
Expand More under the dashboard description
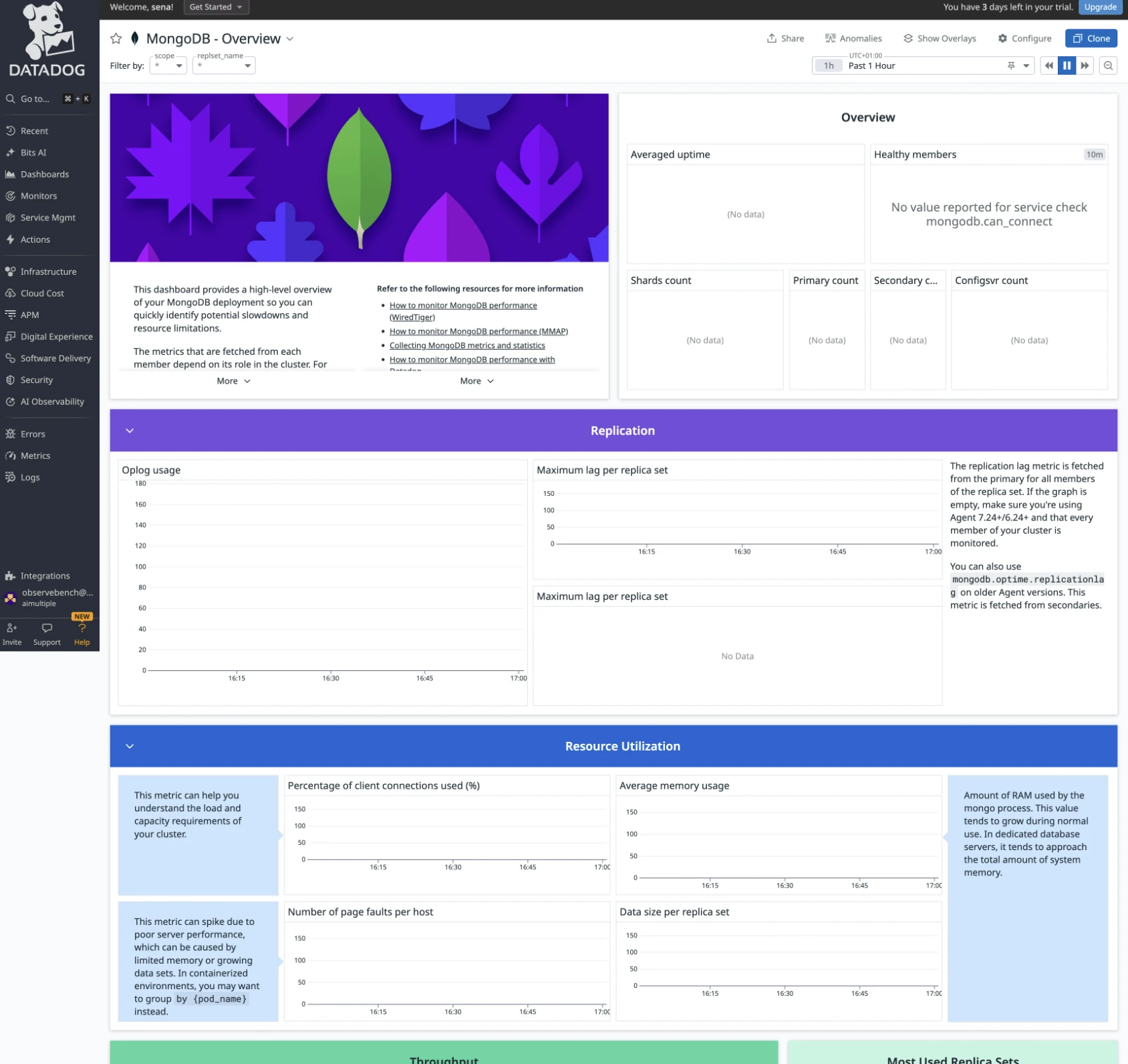(x=233, y=381)
